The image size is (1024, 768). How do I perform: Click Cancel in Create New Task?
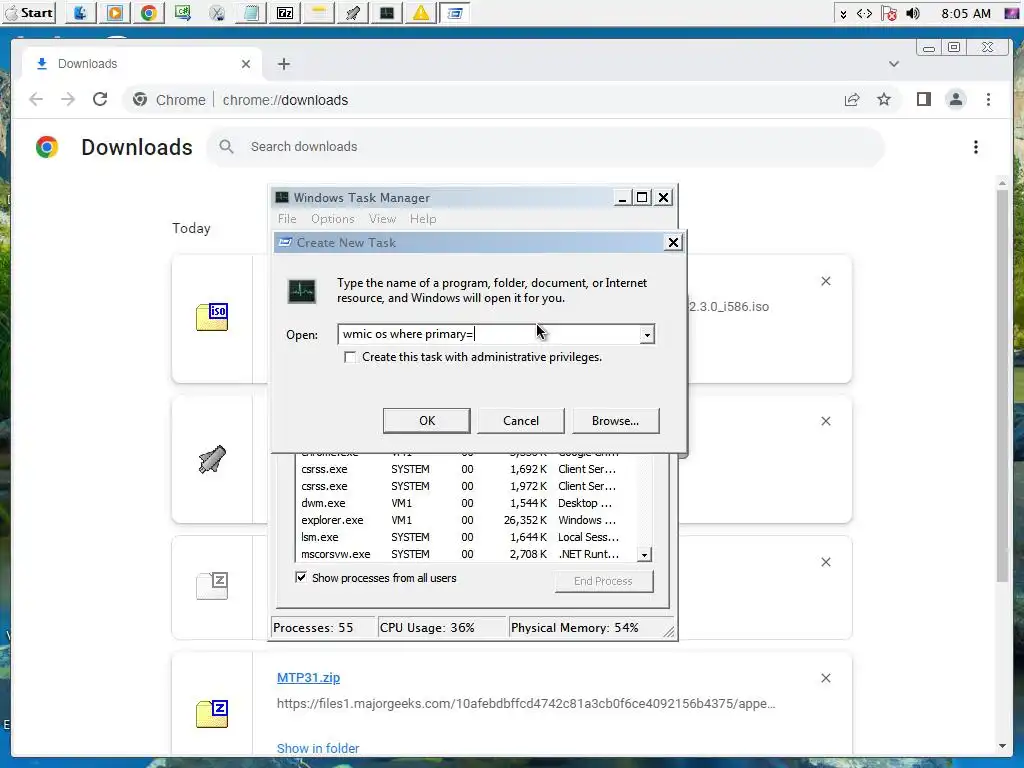520,421
